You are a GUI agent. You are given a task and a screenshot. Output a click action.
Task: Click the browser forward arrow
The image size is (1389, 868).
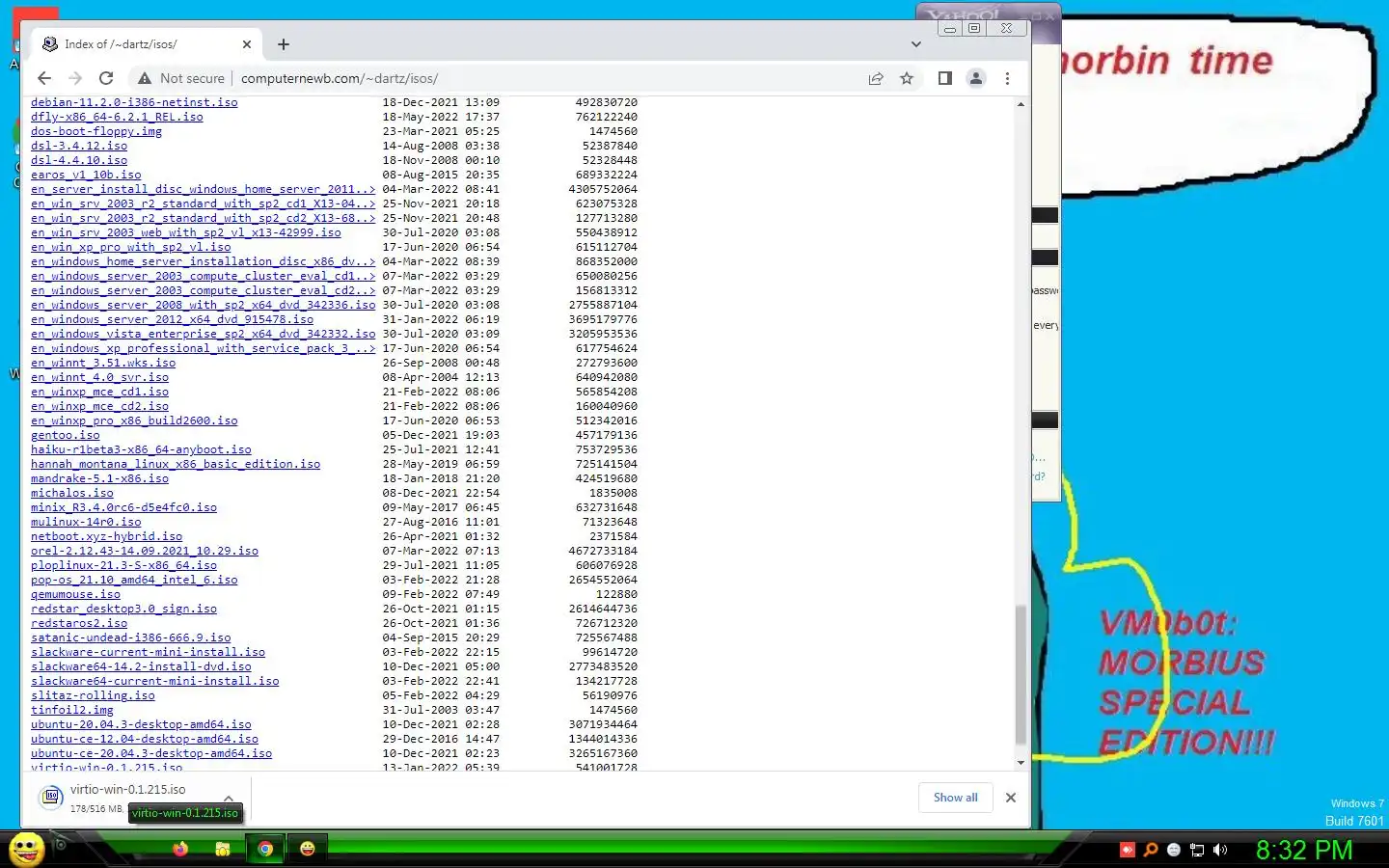pos(75,78)
